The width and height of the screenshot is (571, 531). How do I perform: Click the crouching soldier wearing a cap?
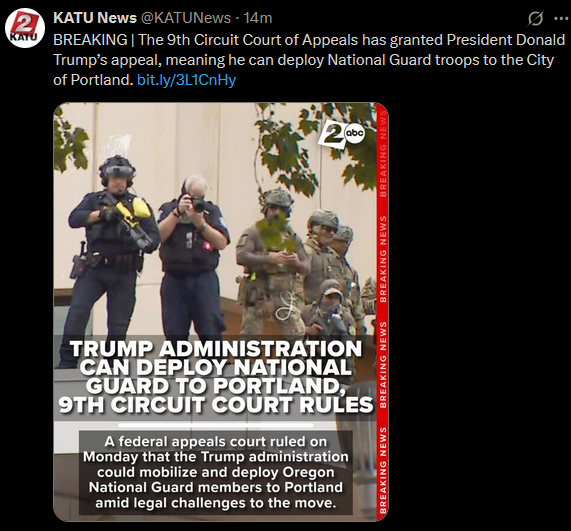click(328, 310)
